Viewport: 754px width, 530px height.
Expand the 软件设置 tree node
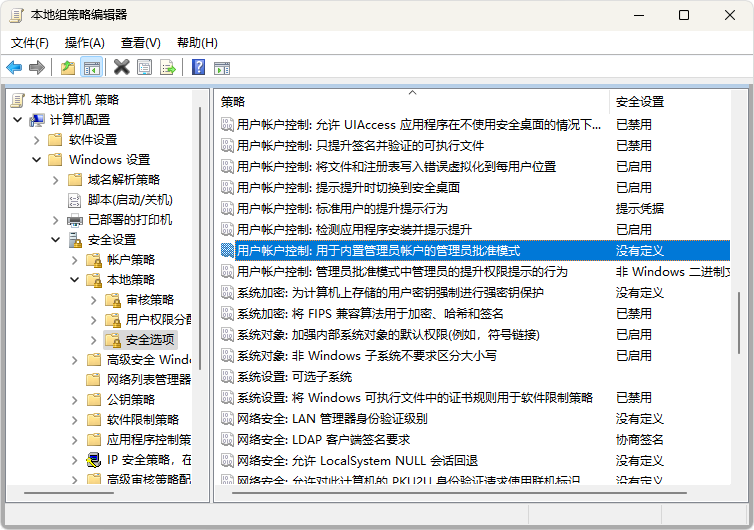click(36, 140)
